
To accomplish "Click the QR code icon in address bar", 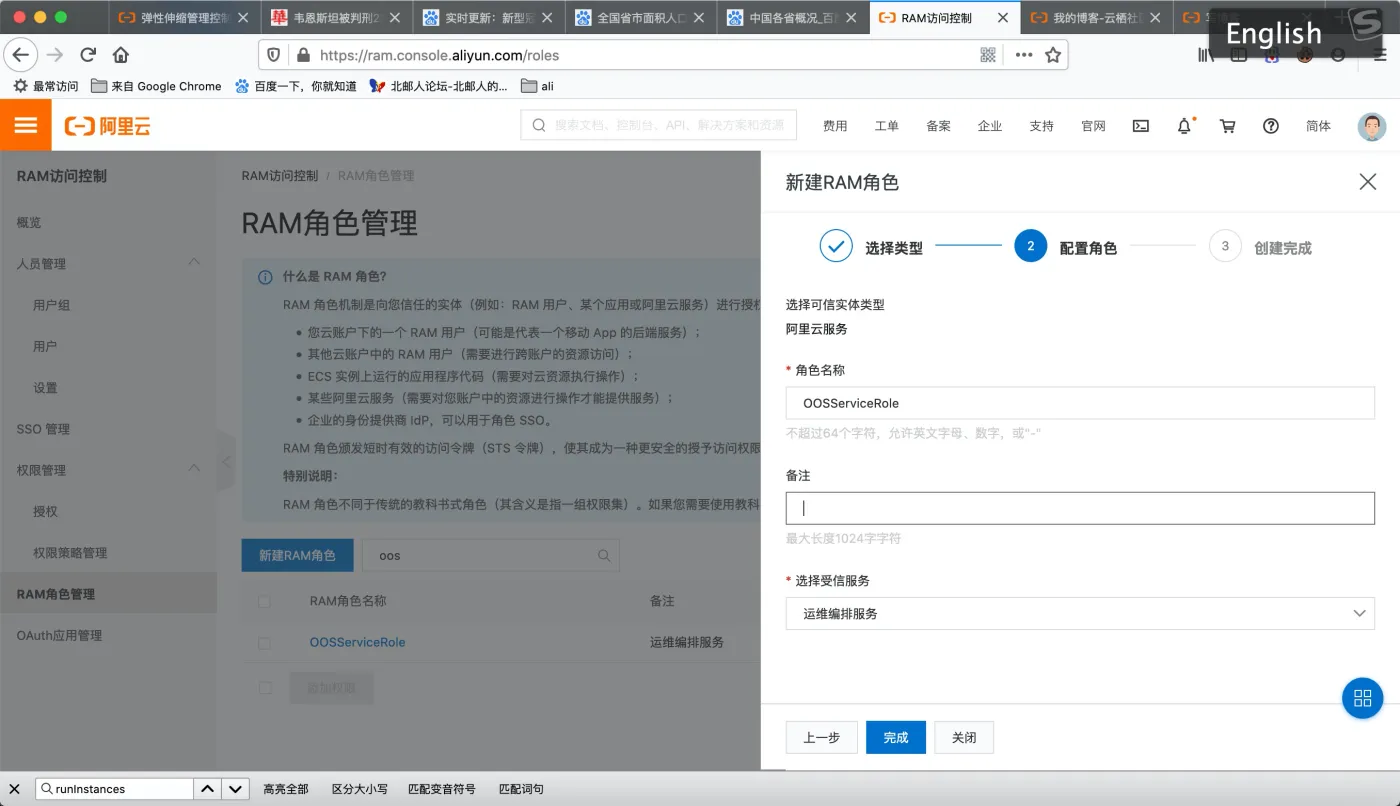I will (988, 55).
